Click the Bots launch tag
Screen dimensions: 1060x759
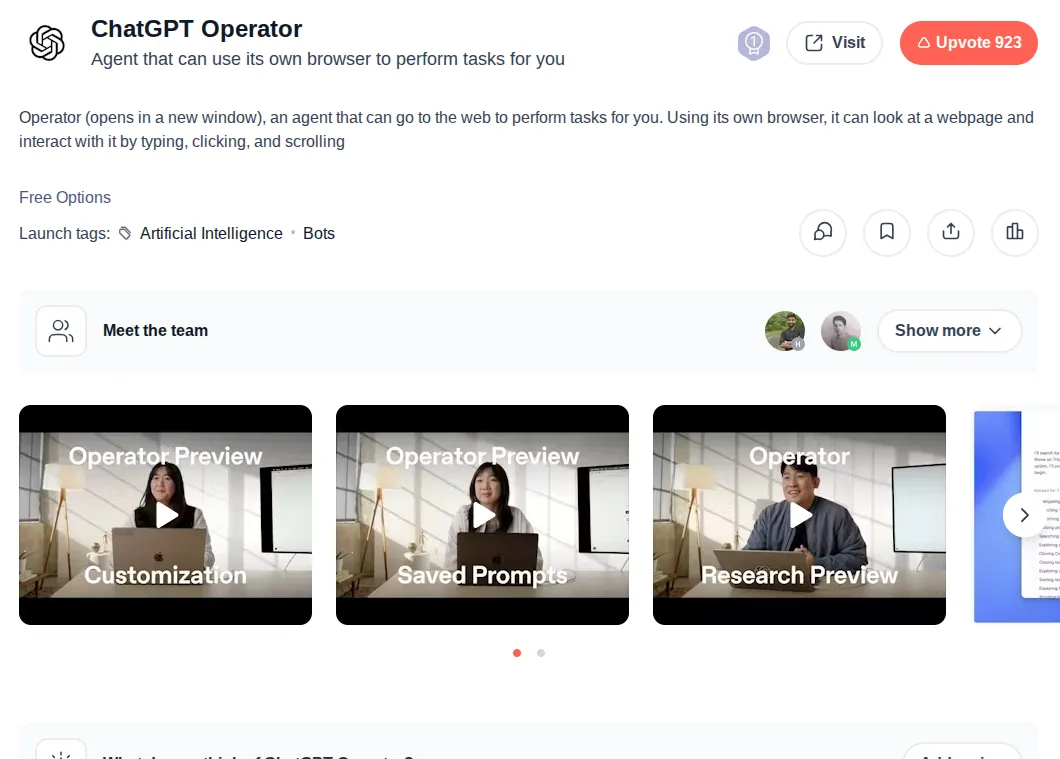(x=319, y=233)
